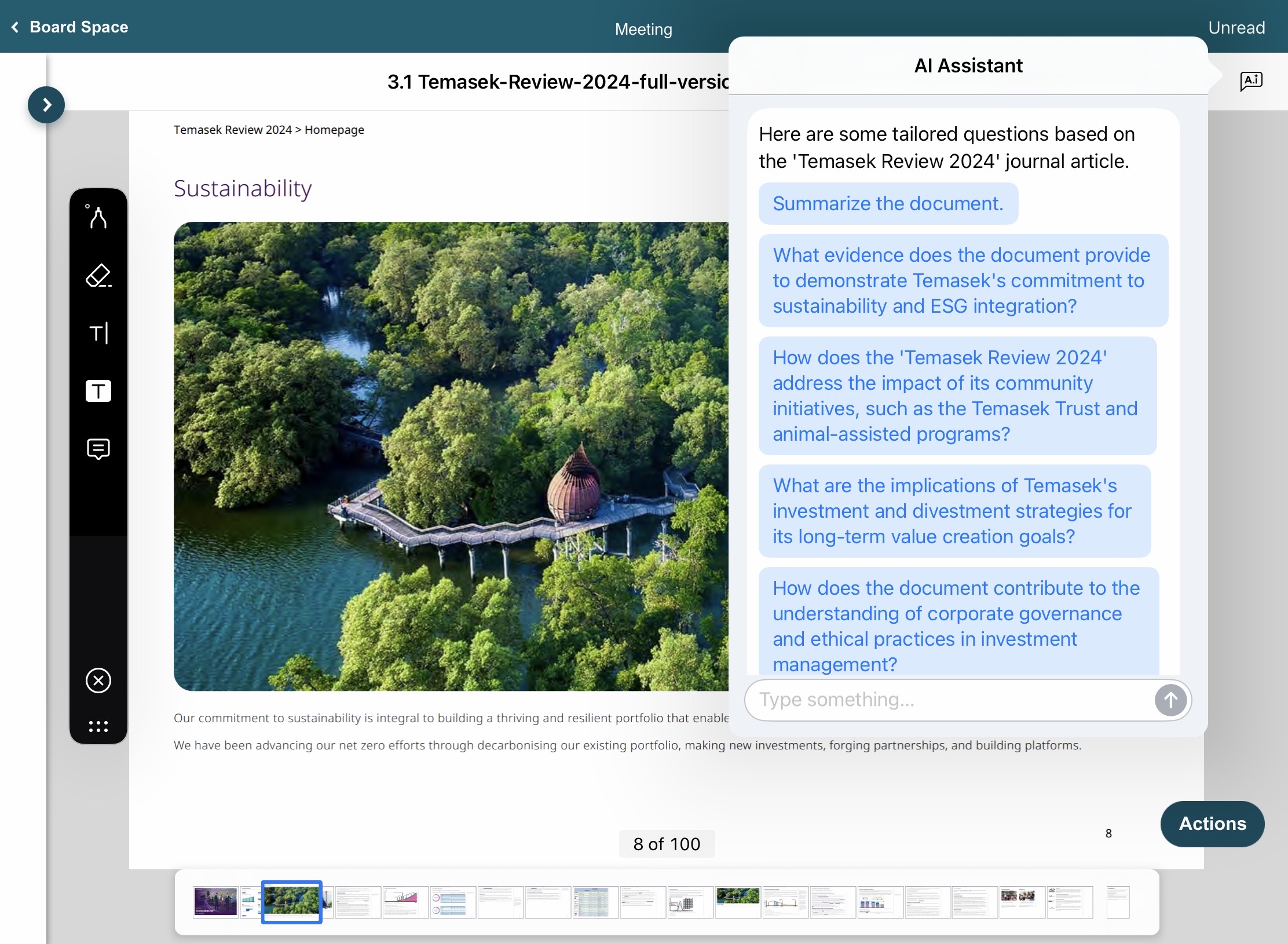
Task: Open more annotation tools dots menu
Action: tap(98, 726)
